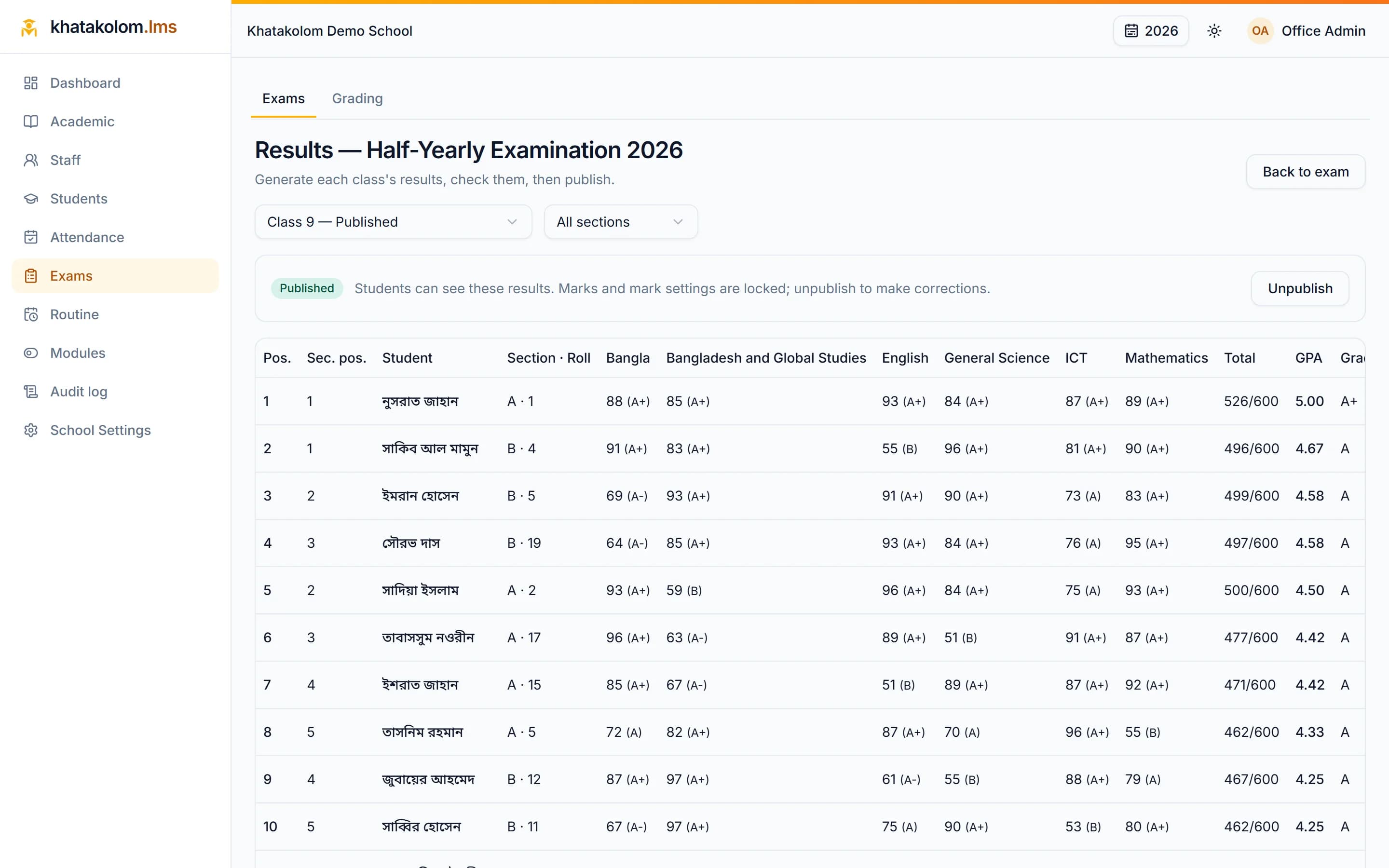Click the Academic book icon
1389x868 pixels.
point(31,121)
